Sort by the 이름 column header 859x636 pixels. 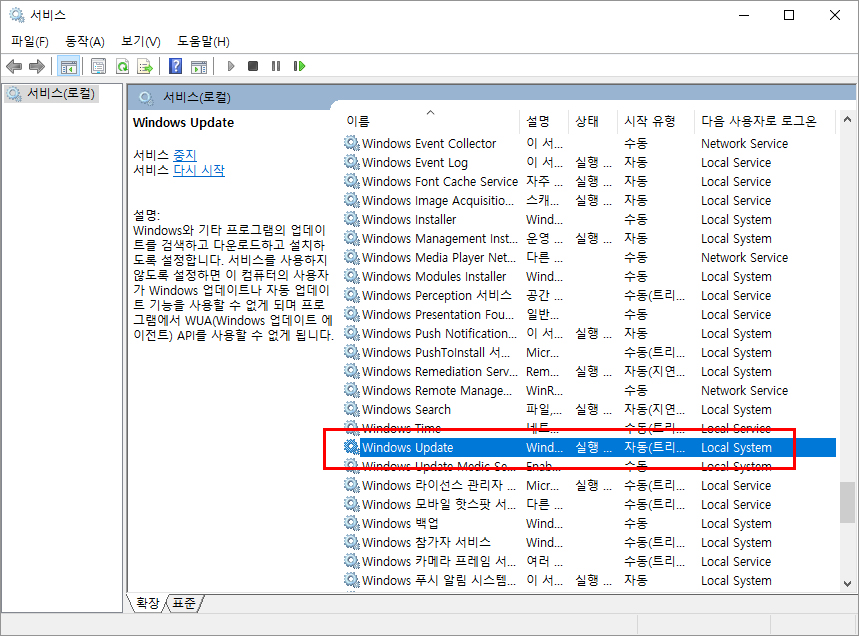tap(431, 121)
